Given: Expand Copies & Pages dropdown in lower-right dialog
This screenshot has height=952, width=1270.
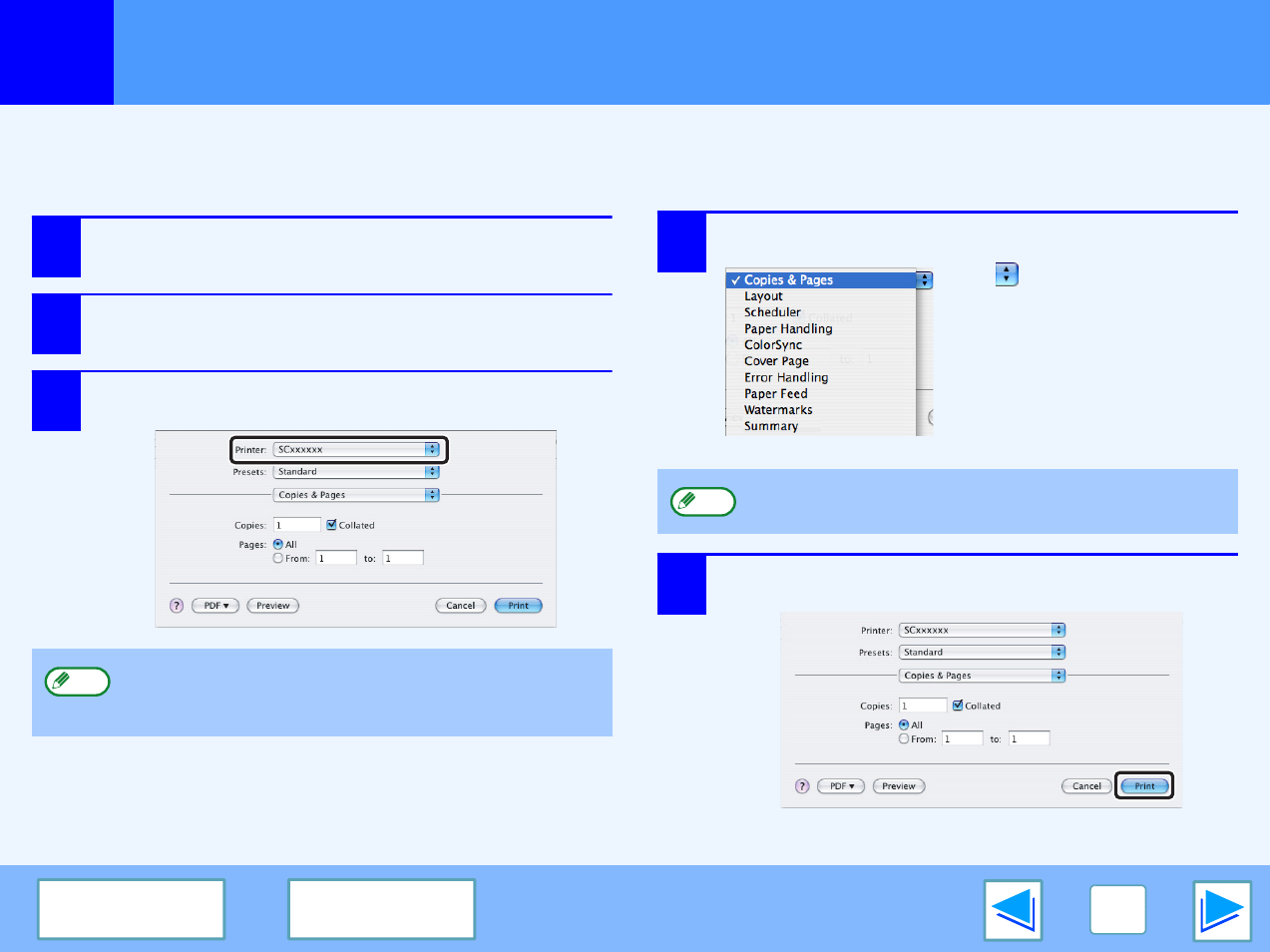Looking at the screenshot, I should point(983,676).
